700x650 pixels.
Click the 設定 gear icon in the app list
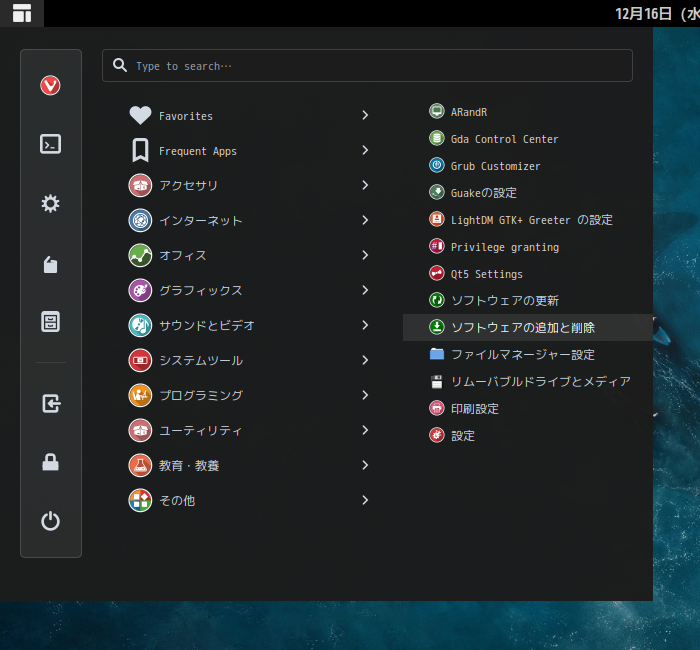[437, 435]
